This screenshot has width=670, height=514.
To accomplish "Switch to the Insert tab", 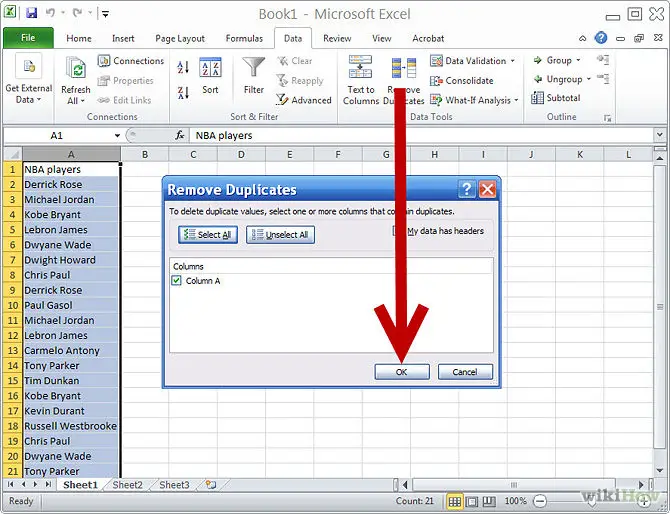I will point(123,38).
